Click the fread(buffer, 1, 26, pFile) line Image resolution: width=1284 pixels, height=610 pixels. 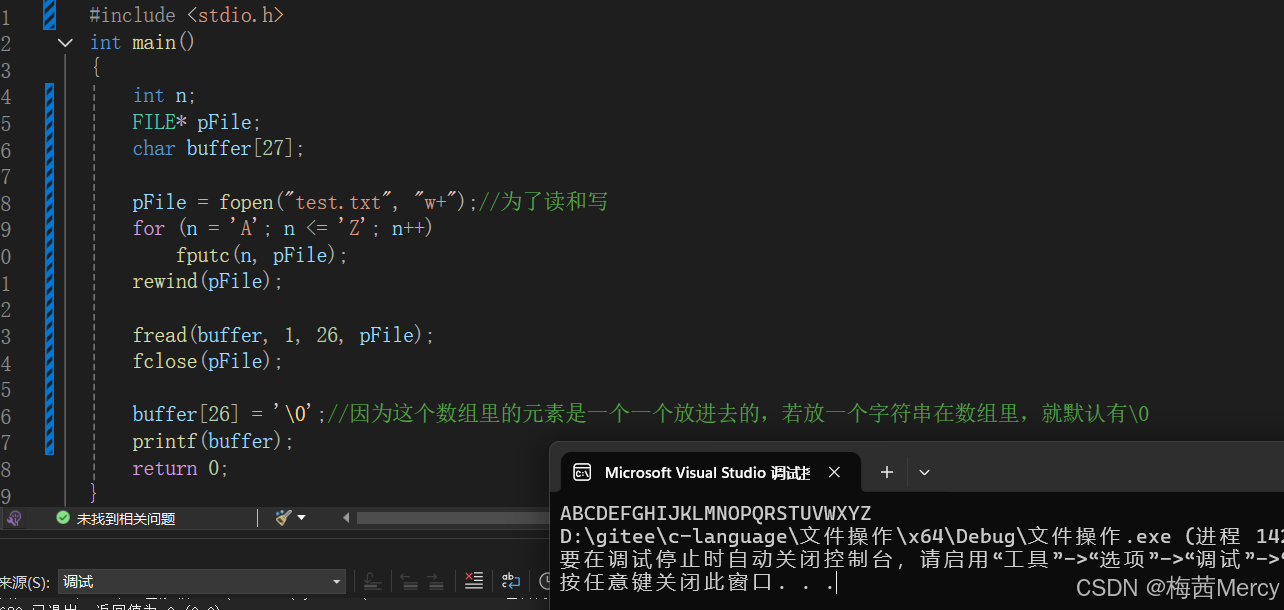pos(283,335)
